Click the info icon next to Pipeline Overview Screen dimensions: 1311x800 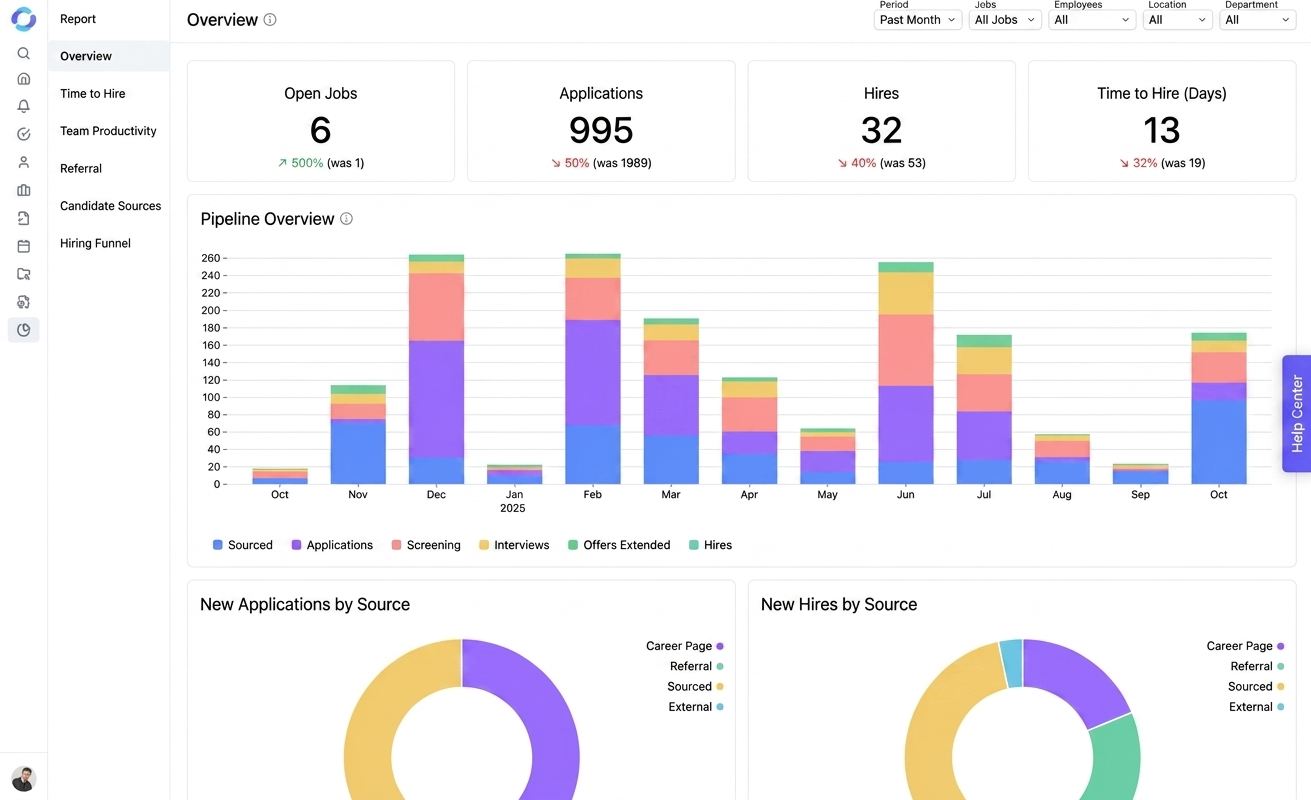coord(346,219)
